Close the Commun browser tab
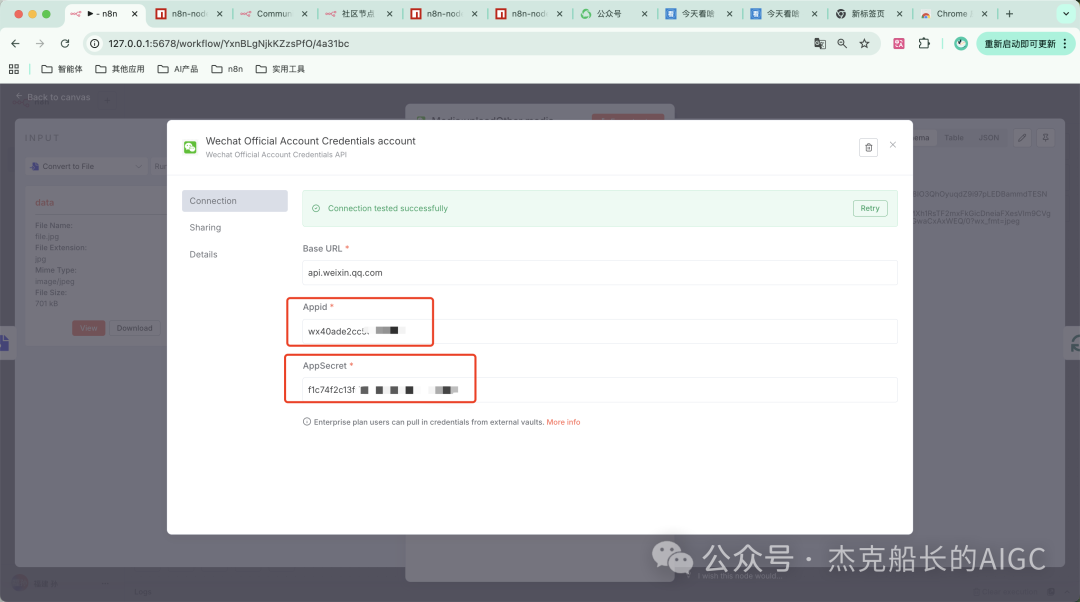Viewport: 1080px width, 602px height. [304, 14]
